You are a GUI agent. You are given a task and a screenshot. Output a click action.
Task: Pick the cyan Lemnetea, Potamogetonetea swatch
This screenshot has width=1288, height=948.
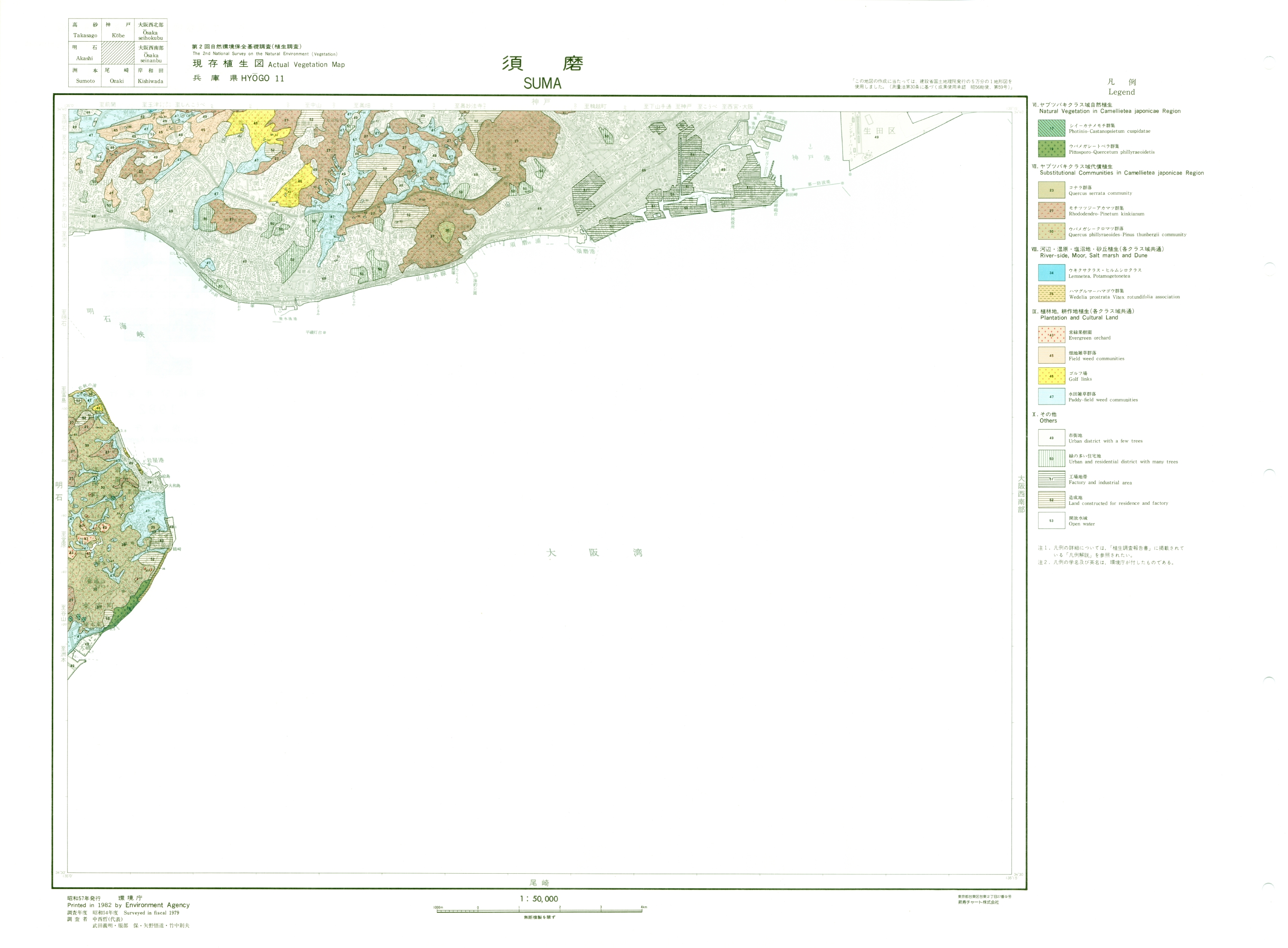pyautogui.click(x=1051, y=273)
